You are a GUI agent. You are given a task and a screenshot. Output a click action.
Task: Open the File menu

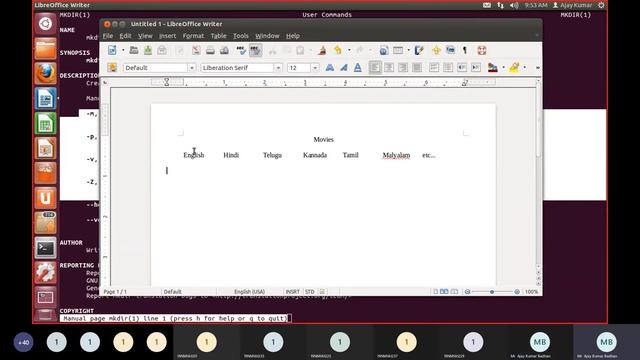click(108, 36)
